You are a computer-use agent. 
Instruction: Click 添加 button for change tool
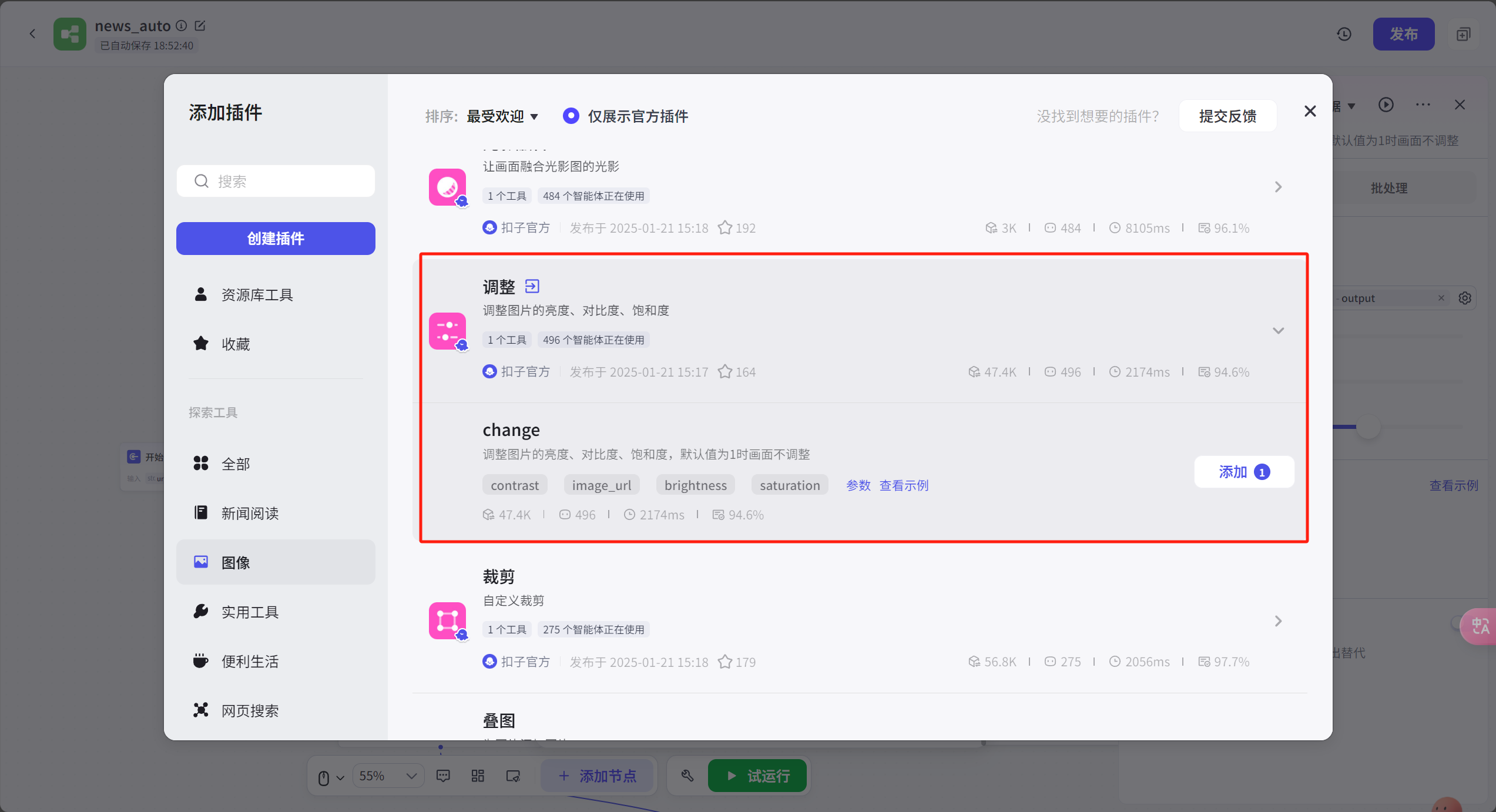(1243, 472)
